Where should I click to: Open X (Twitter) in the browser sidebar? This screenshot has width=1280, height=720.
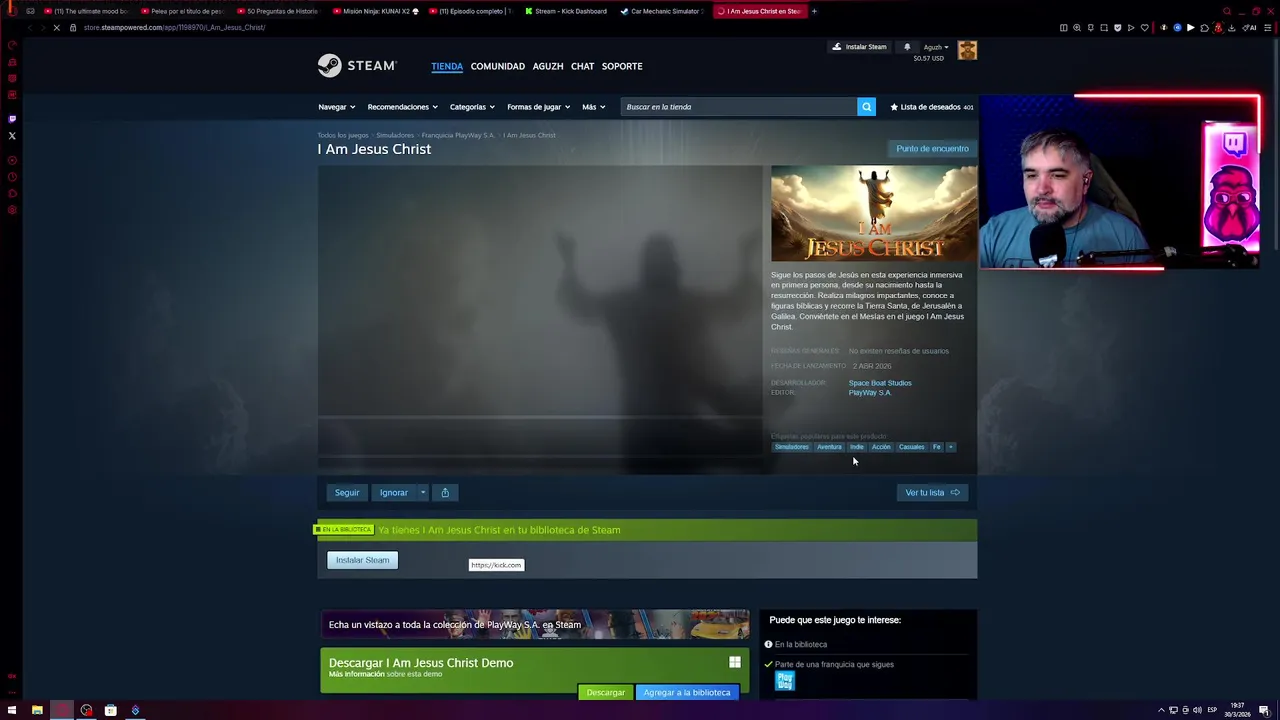tap(12, 135)
